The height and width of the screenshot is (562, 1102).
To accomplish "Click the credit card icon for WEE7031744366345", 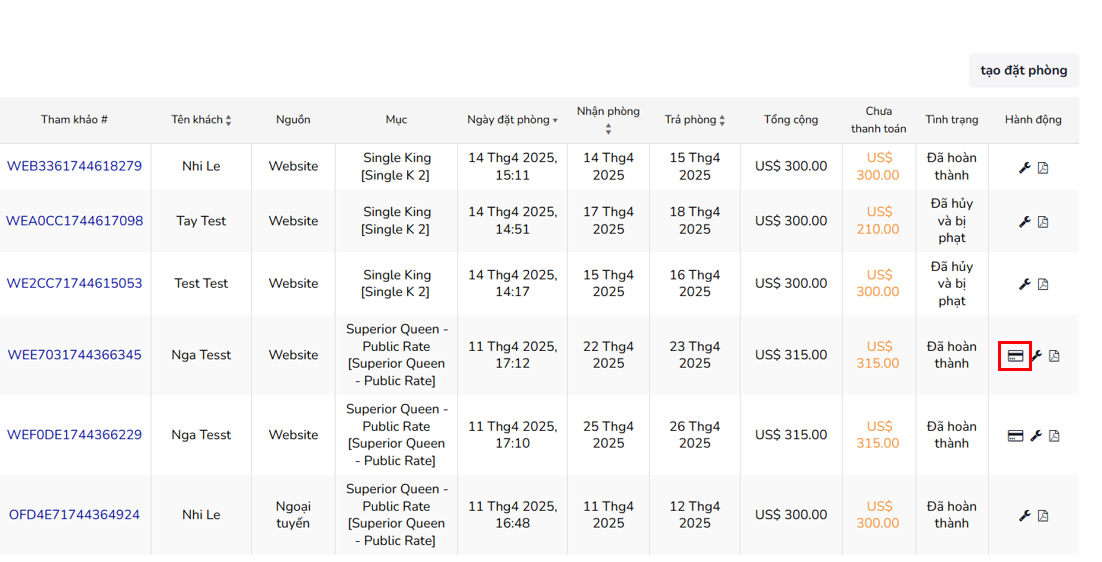I will point(1015,356).
